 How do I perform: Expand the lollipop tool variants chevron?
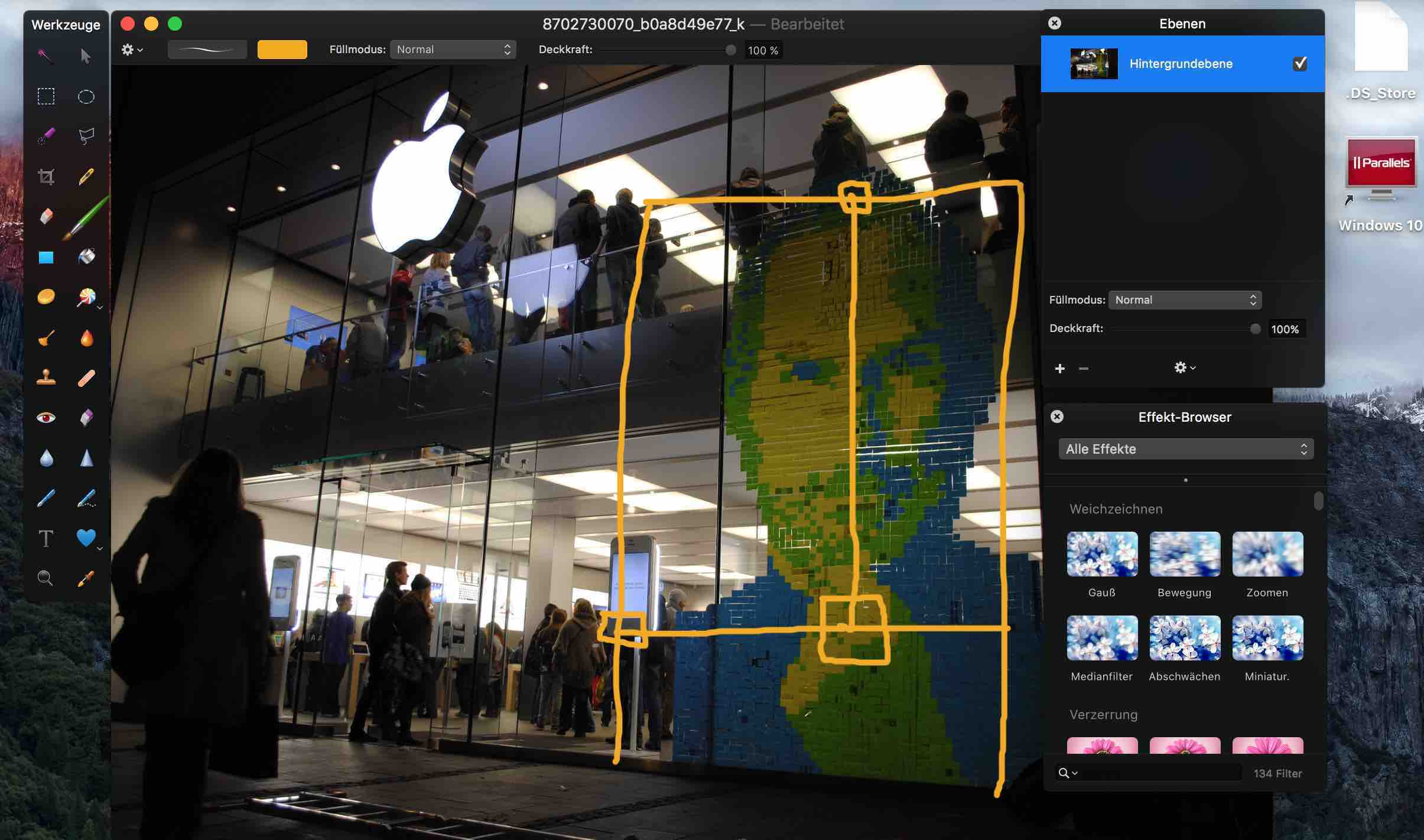tap(100, 308)
